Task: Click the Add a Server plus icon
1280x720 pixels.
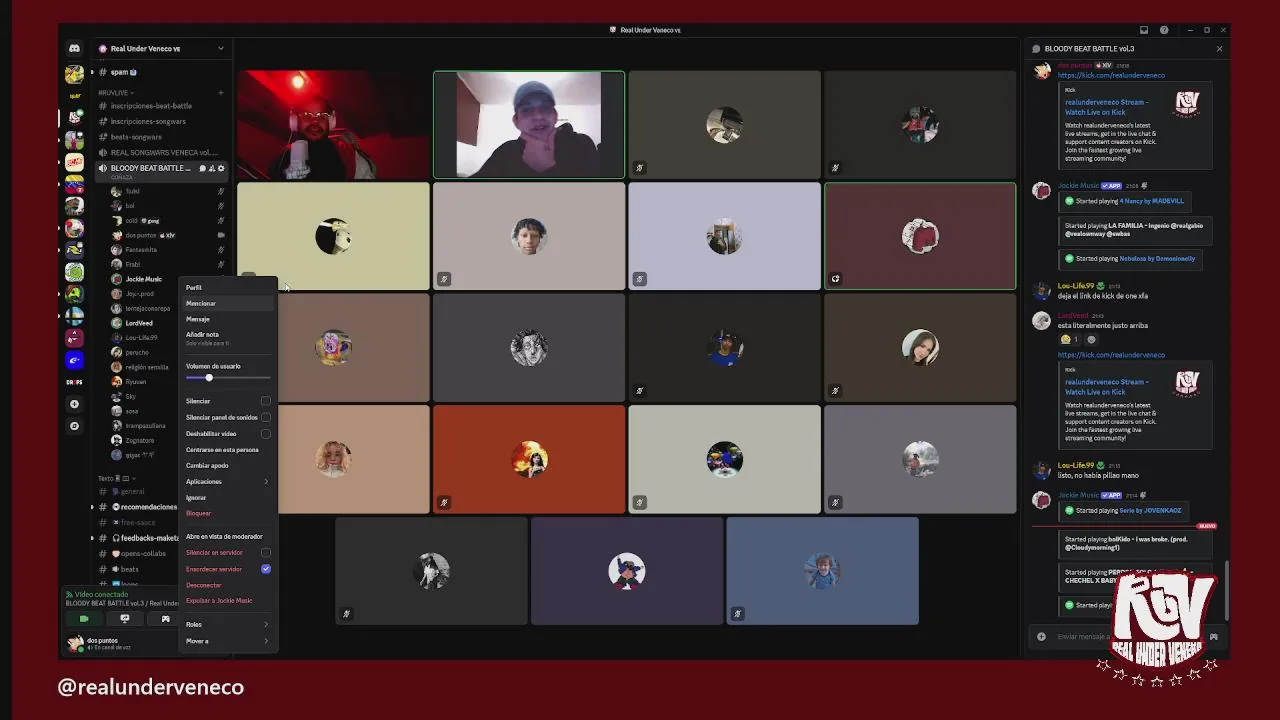Action: (74, 404)
